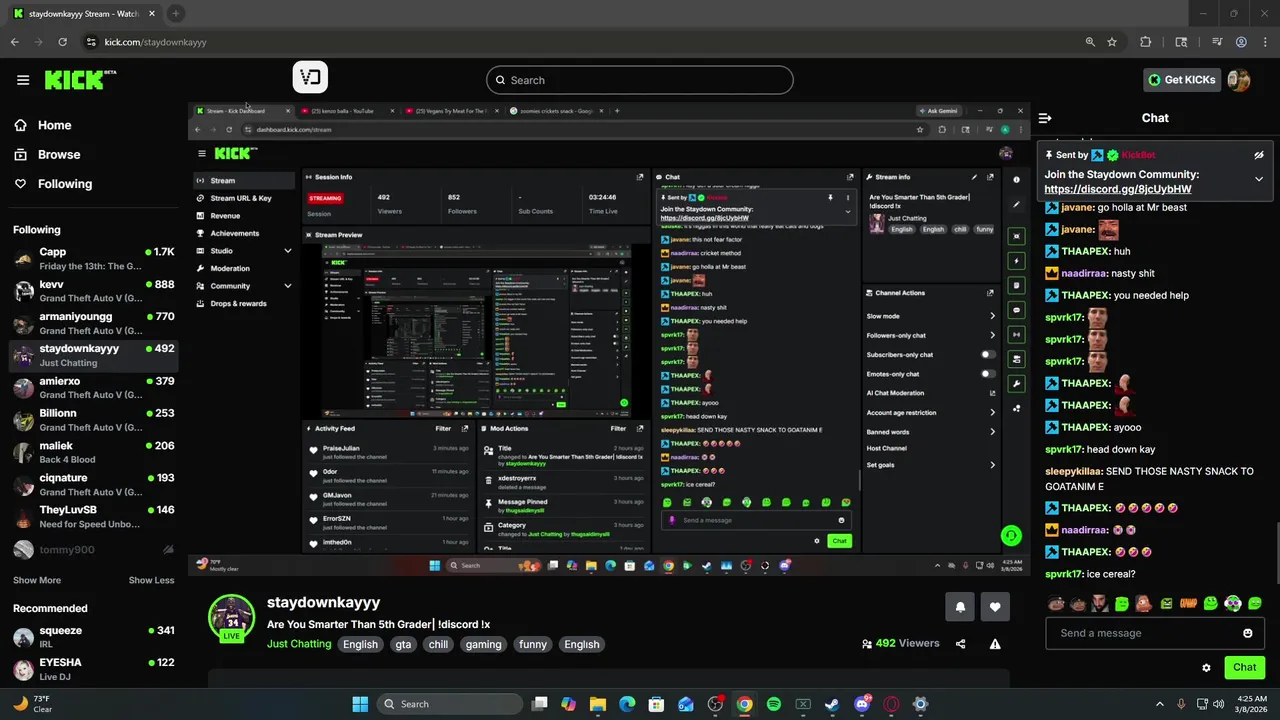Viewport: 1280px width, 720px height.
Task: Open armaniyoungg's channel in Following list
Action: (93, 323)
